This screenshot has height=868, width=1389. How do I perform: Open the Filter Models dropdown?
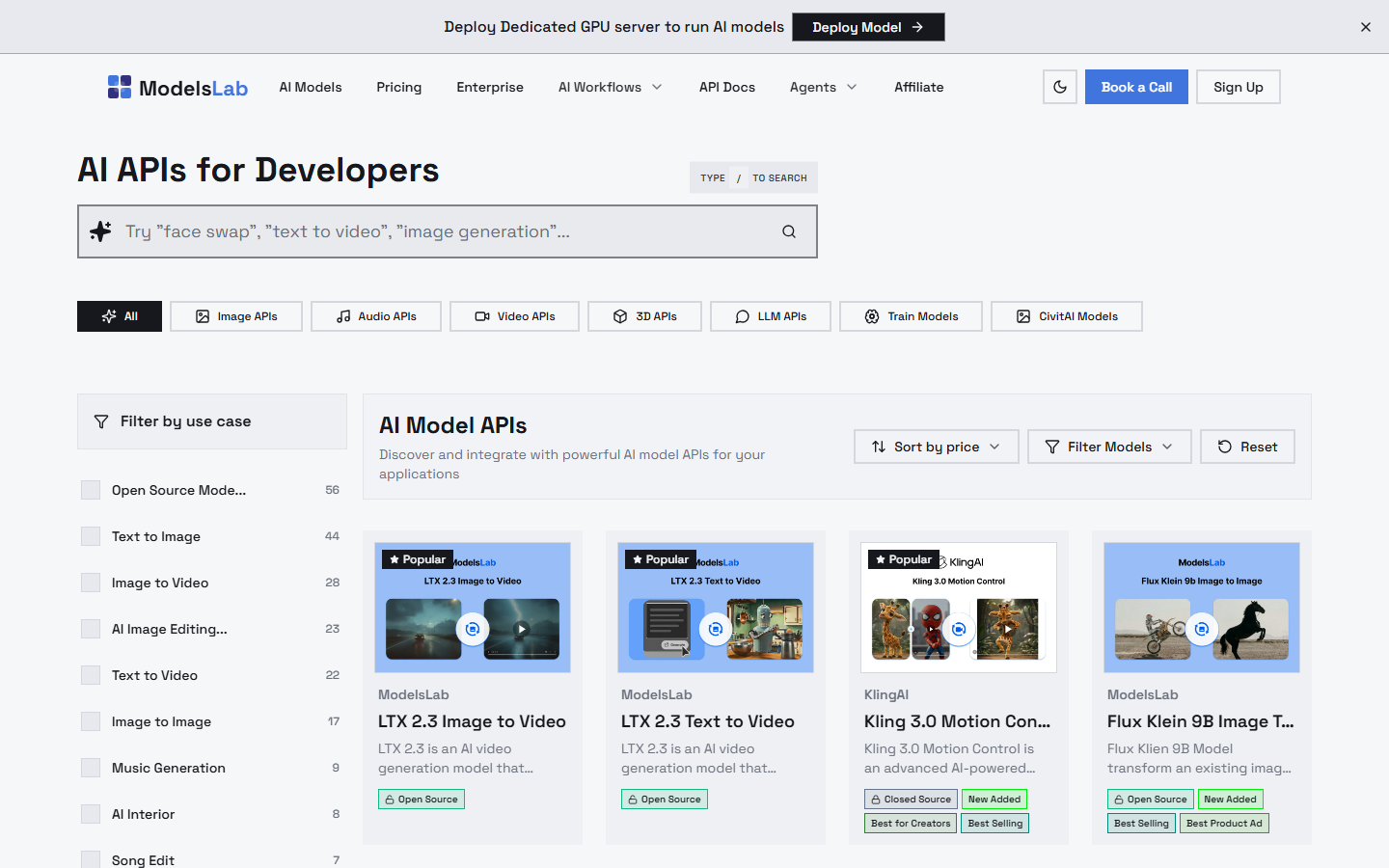point(1108,446)
